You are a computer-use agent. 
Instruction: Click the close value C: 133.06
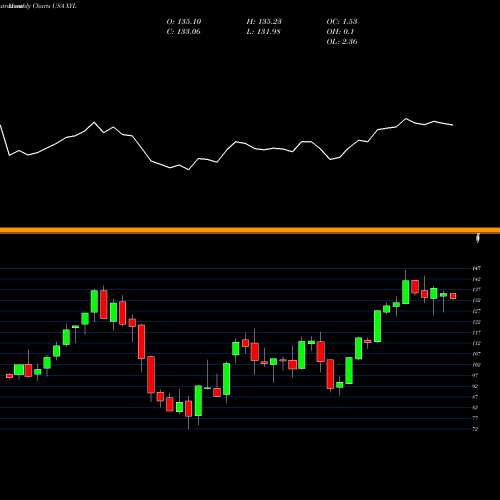pyautogui.click(x=184, y=32)
